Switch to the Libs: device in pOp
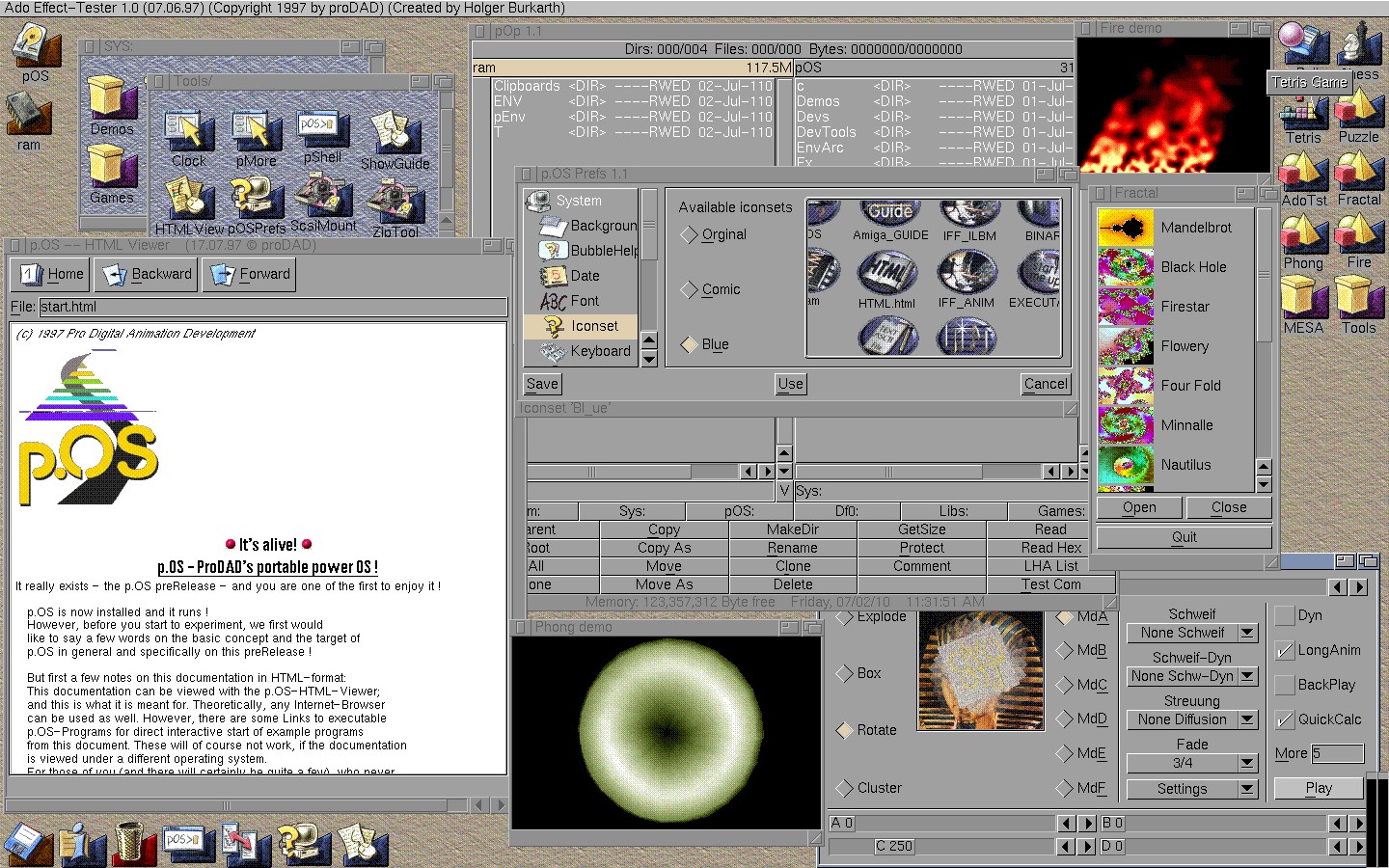The width and height of the screenshot is (1389, 868). [x=954, y=511]
